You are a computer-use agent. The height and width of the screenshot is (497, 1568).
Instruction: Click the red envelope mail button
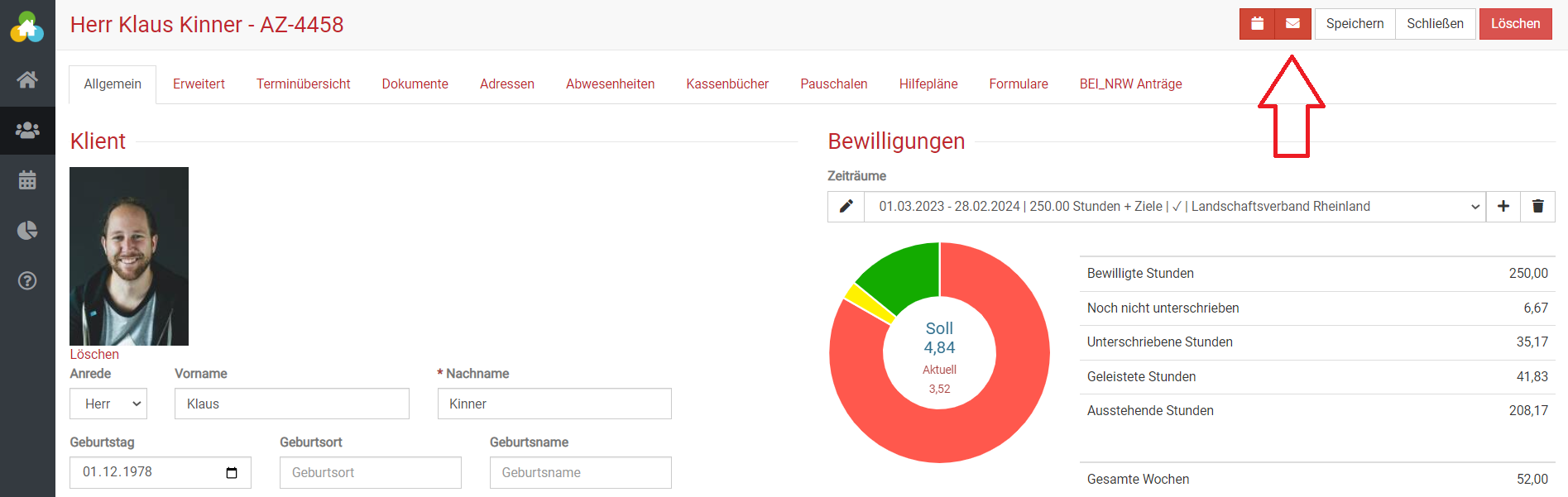tap(1292, 24)
